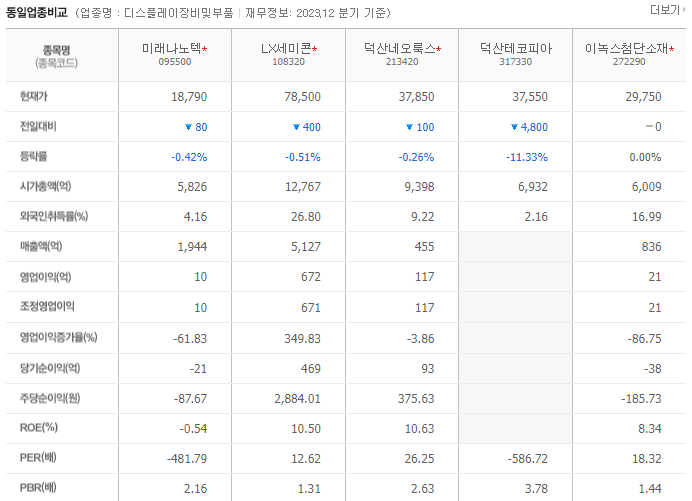This screenshot has height=501, width=692.
Task: Click the current price 37,850
Action: 416,97
